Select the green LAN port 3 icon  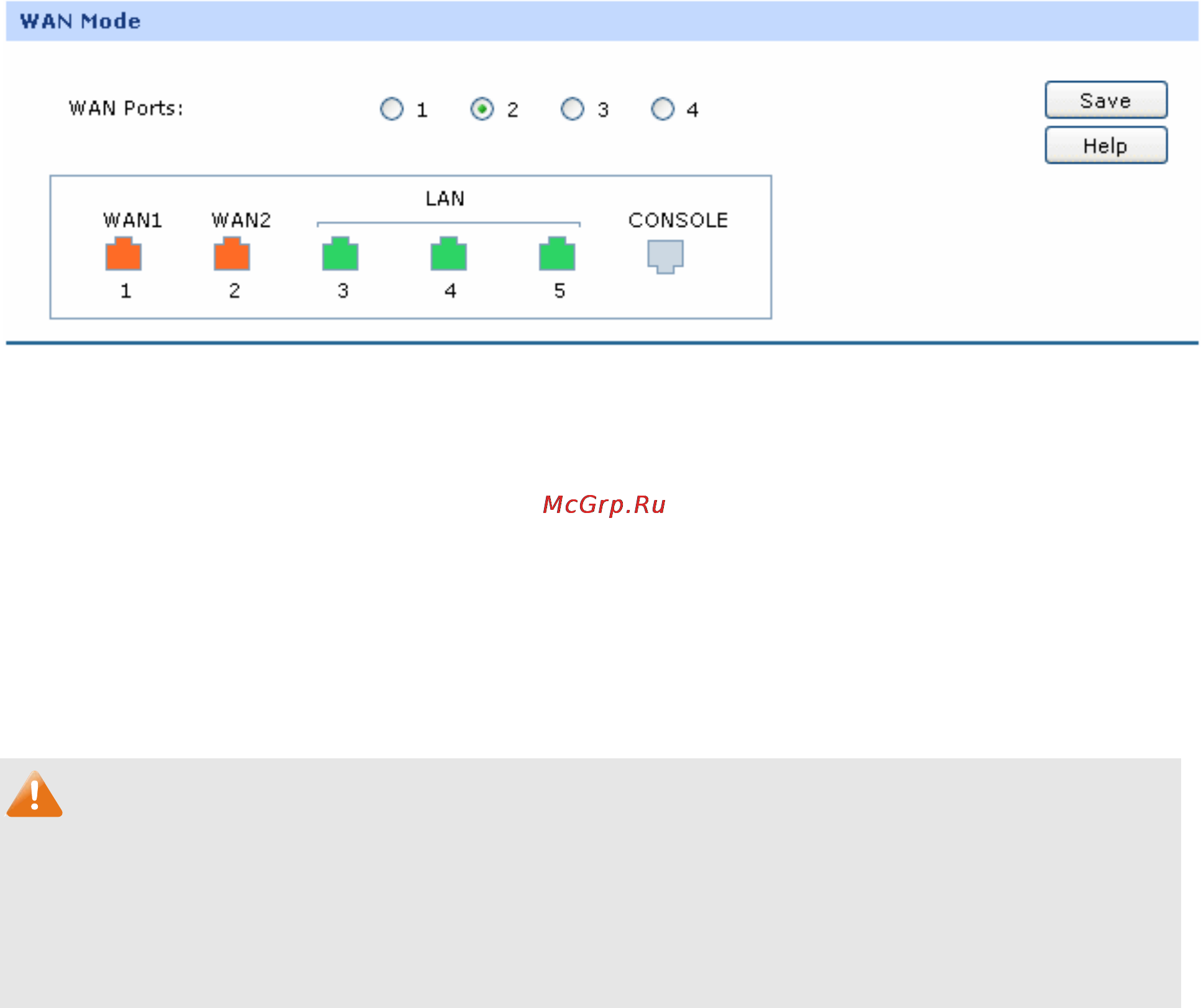[340, 253]
